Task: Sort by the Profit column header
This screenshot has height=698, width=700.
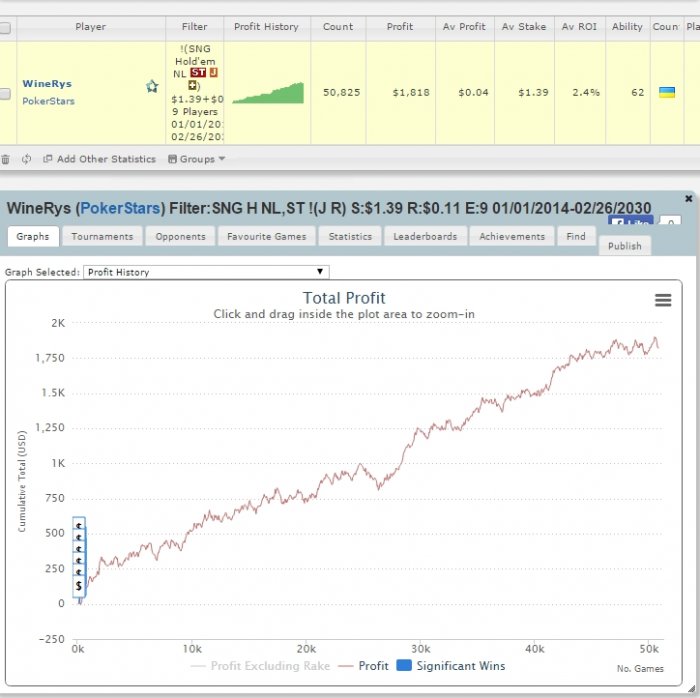Action: (400, 27)
